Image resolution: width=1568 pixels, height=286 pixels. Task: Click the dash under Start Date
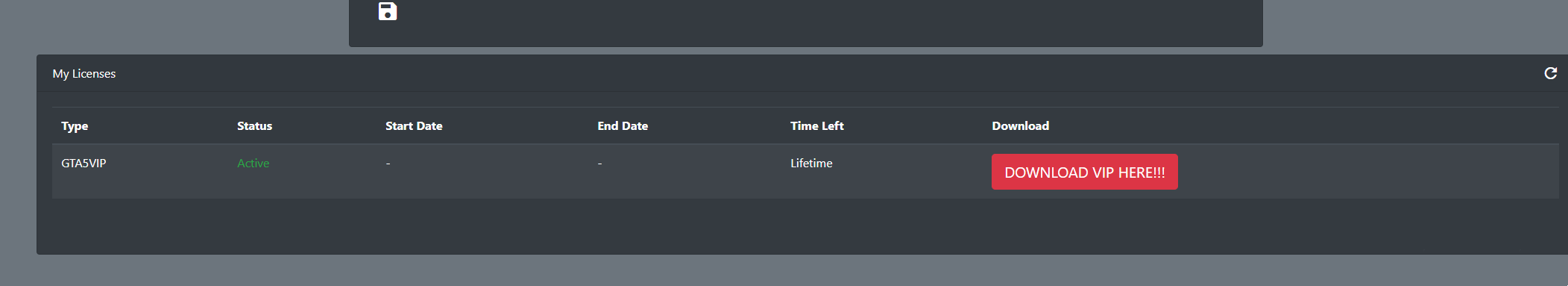[388, 164]
